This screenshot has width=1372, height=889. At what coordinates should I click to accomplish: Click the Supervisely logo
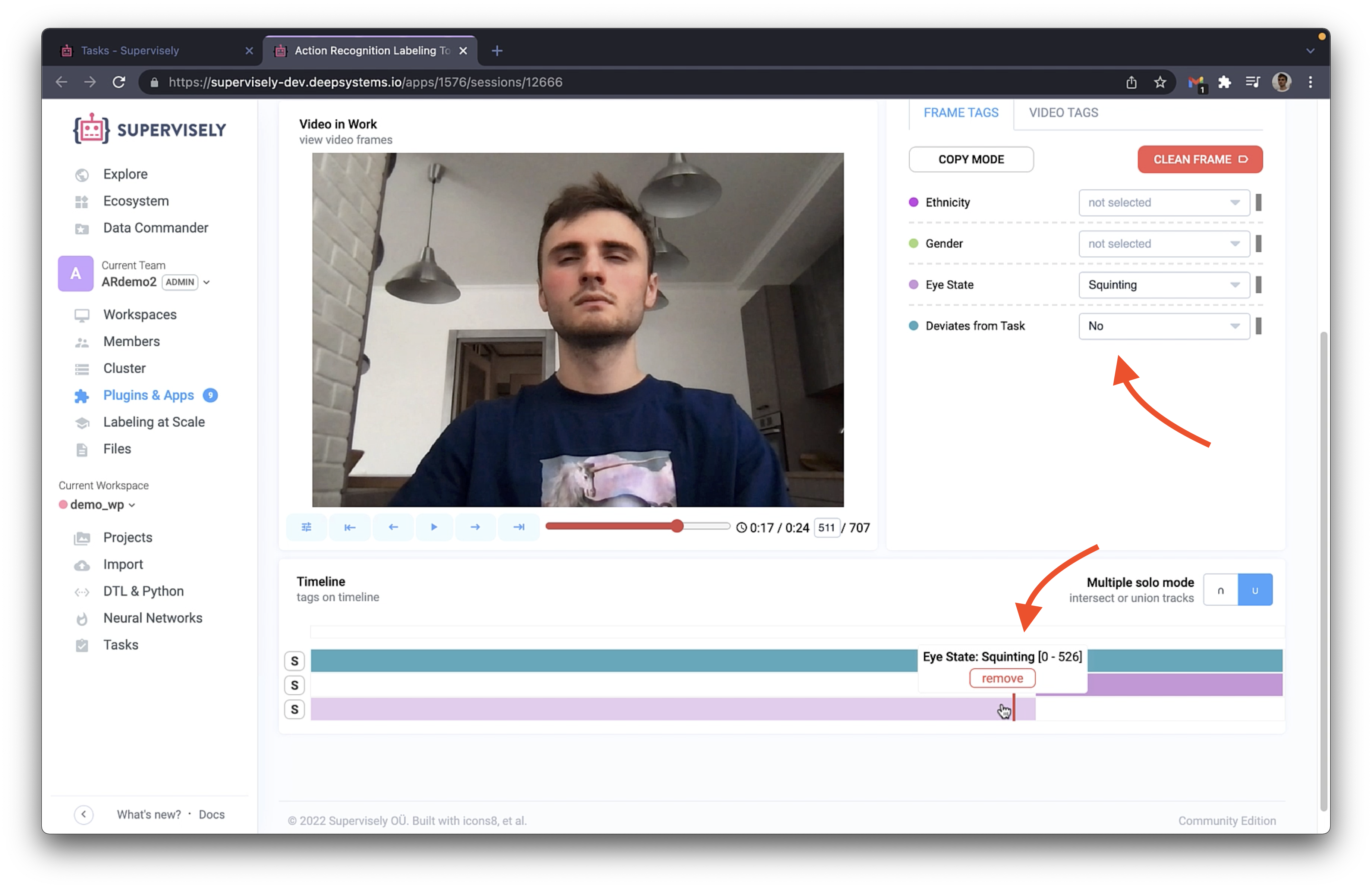point(149,129)
